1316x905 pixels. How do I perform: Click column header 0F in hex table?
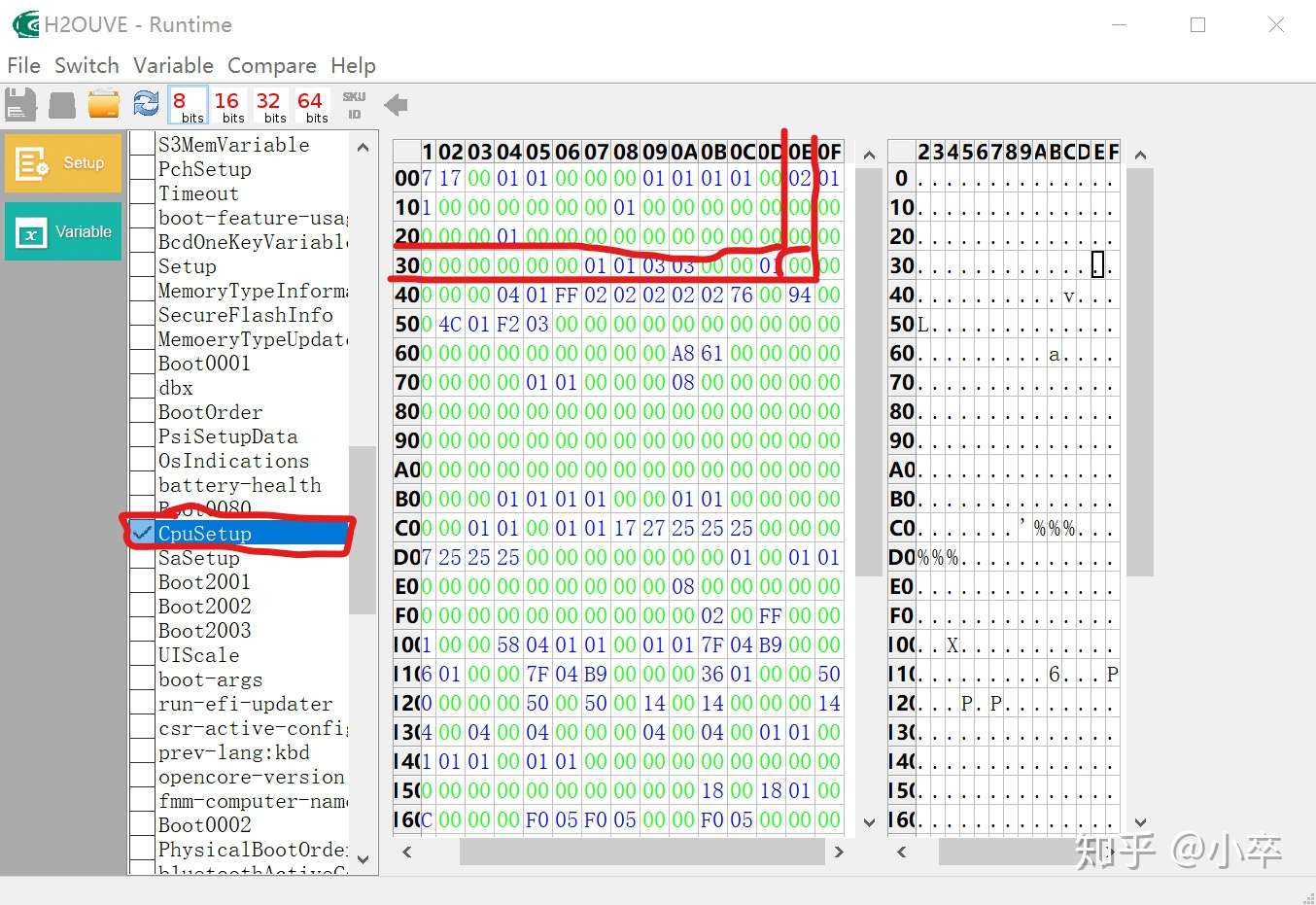(828, 152)
